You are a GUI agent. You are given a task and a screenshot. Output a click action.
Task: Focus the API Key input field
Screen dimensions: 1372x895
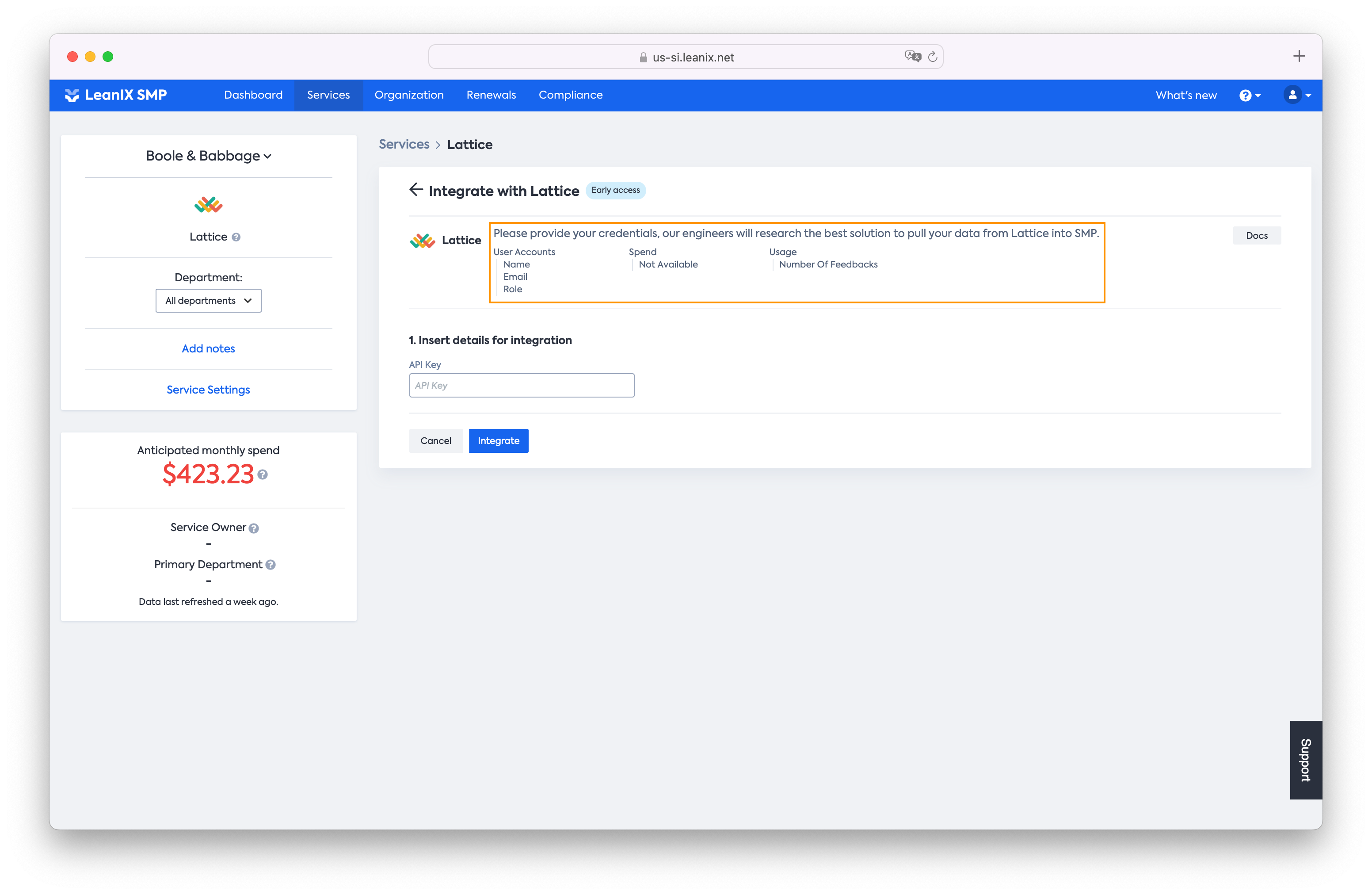(522, 386)
